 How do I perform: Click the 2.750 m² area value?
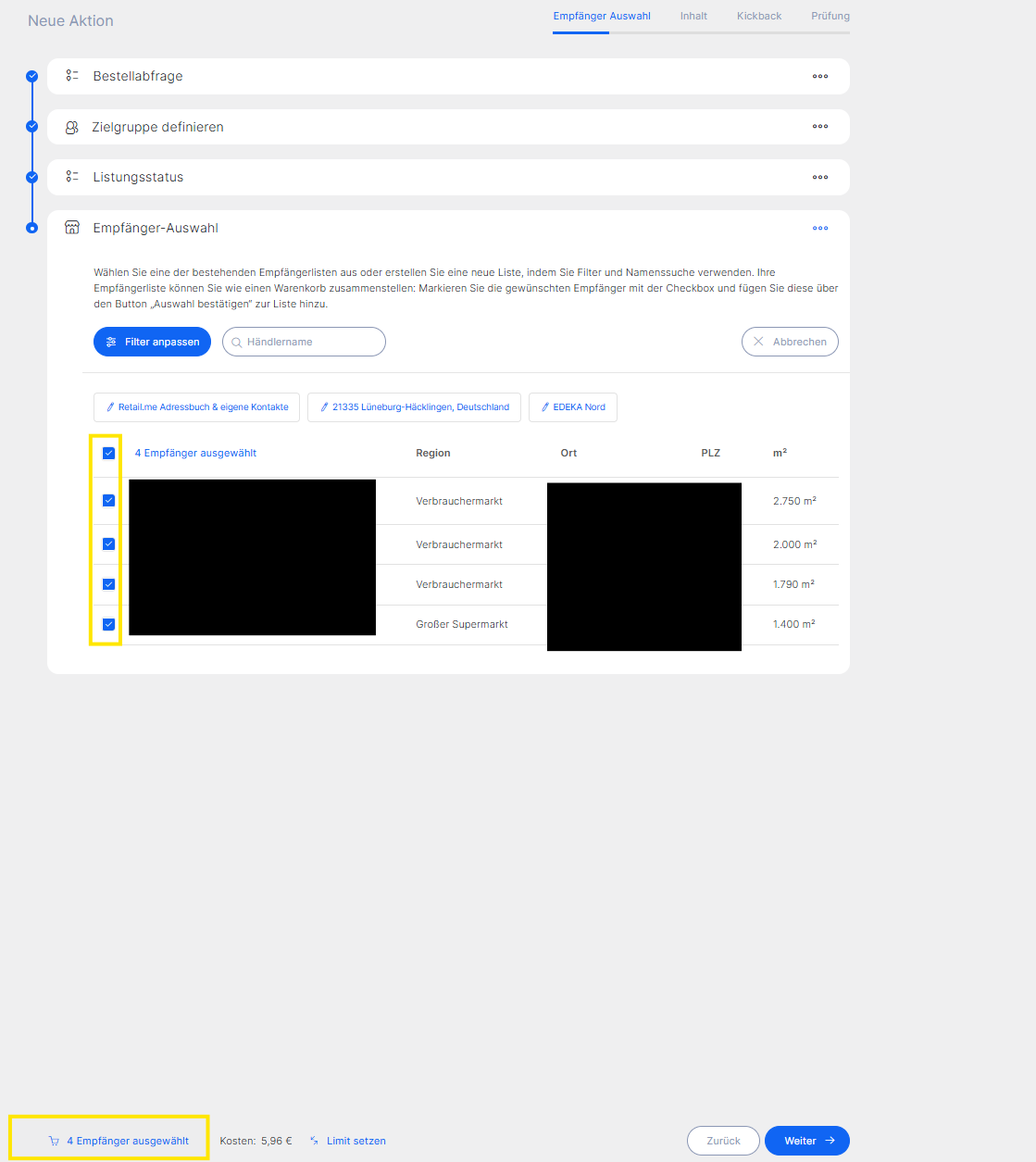pyautogui.click(x=794, y=501)
